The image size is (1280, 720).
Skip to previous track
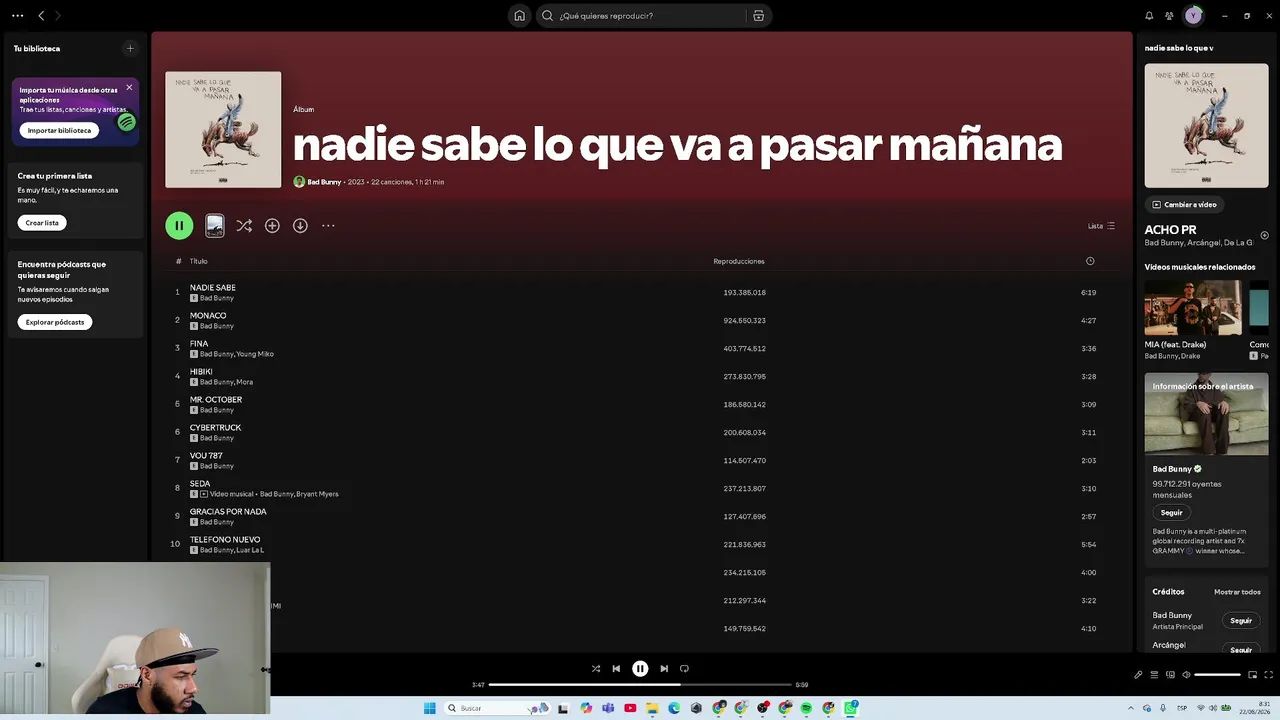[616, 669]
